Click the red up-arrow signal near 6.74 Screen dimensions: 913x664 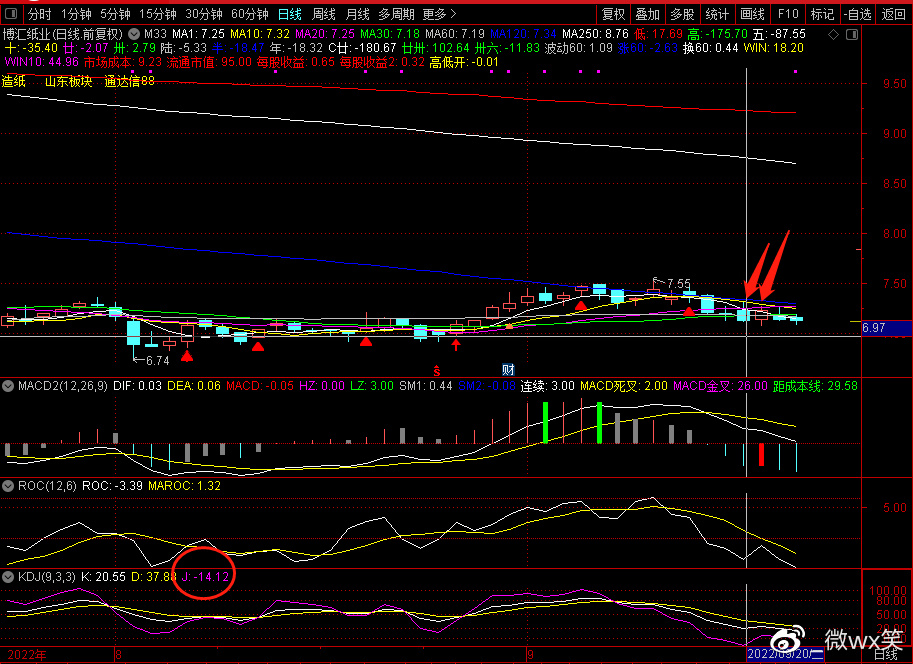click(187, 355)
